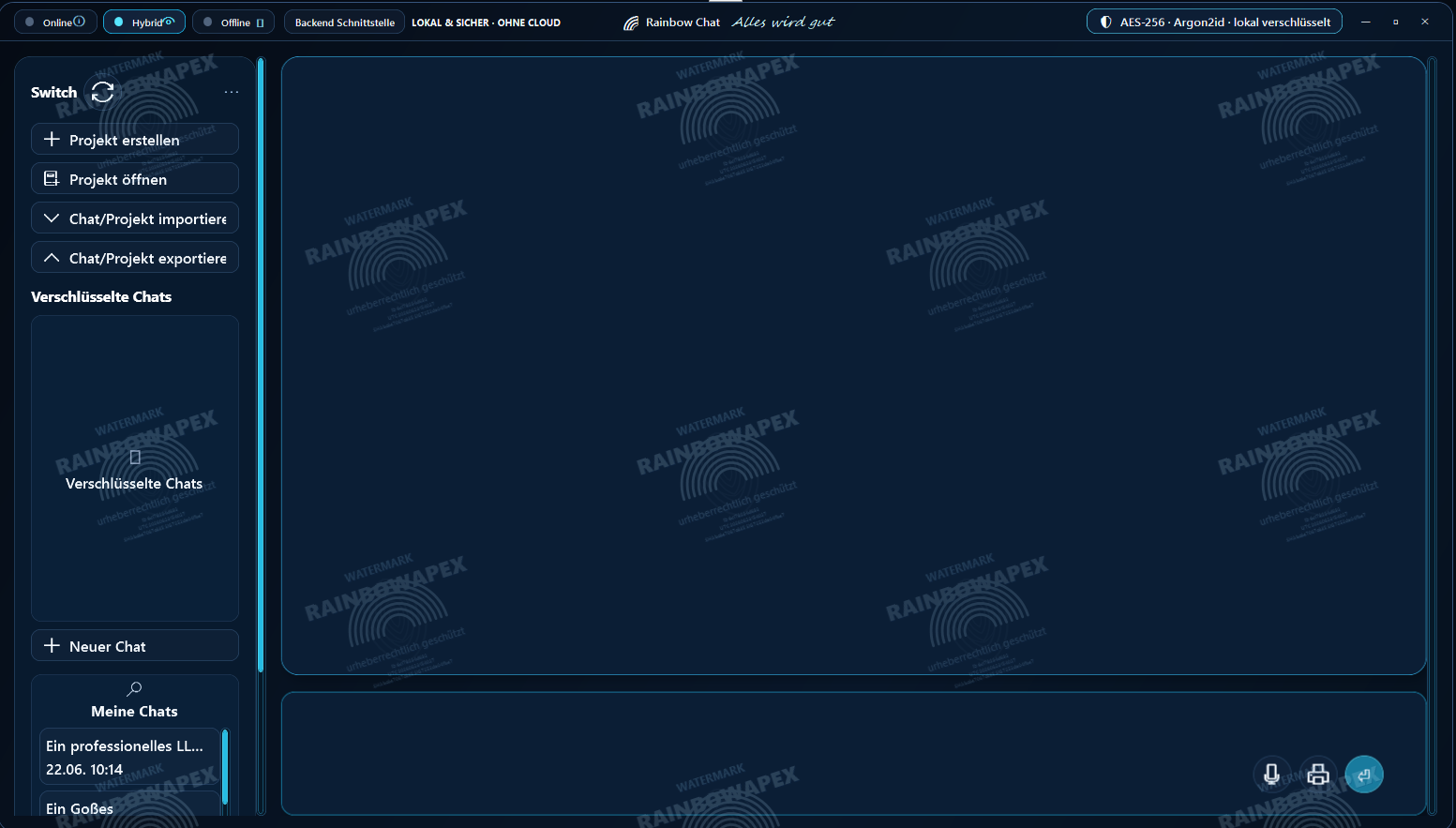Click the down chevron on Chat/Projekt importieren
The width and height of the screenshot is (1456, 828).
point(52,218)
